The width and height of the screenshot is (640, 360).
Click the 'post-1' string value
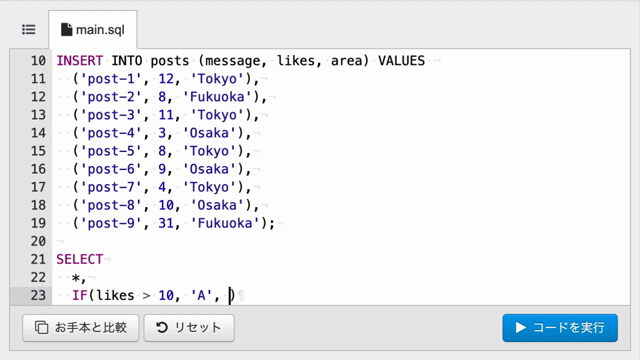point(111,79)
